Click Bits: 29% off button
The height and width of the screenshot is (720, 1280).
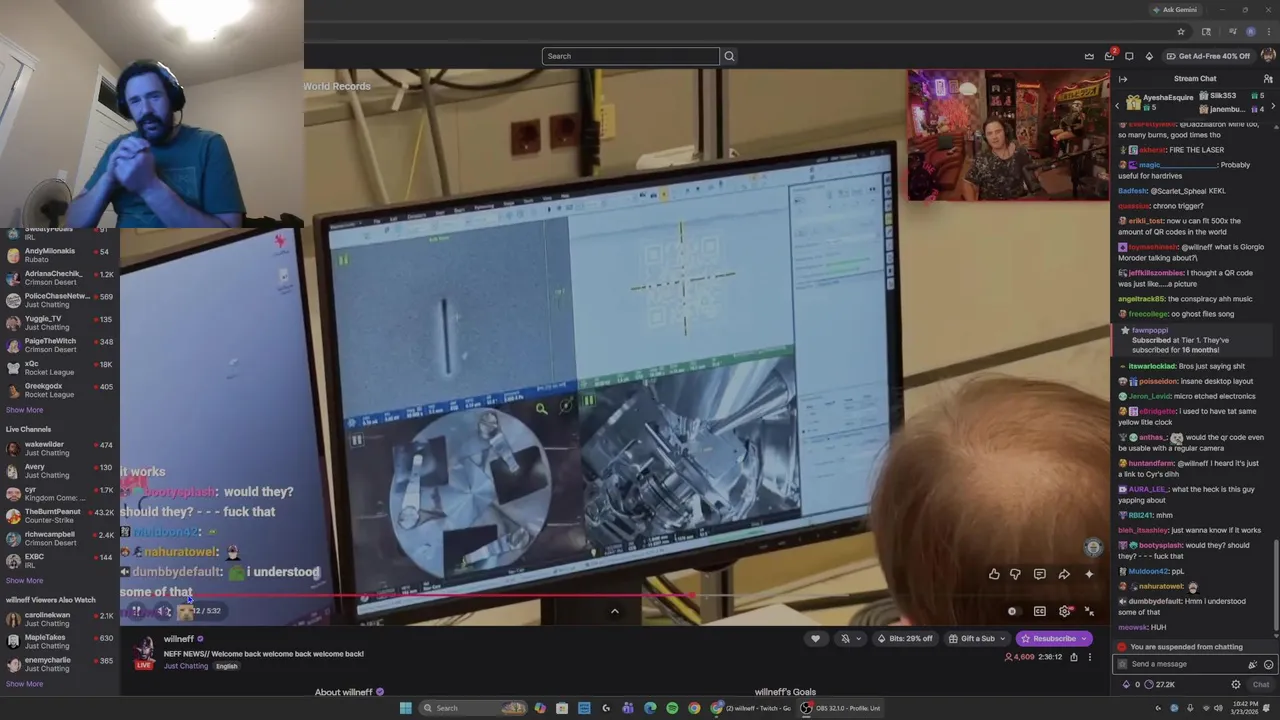(x=906, y=639)
